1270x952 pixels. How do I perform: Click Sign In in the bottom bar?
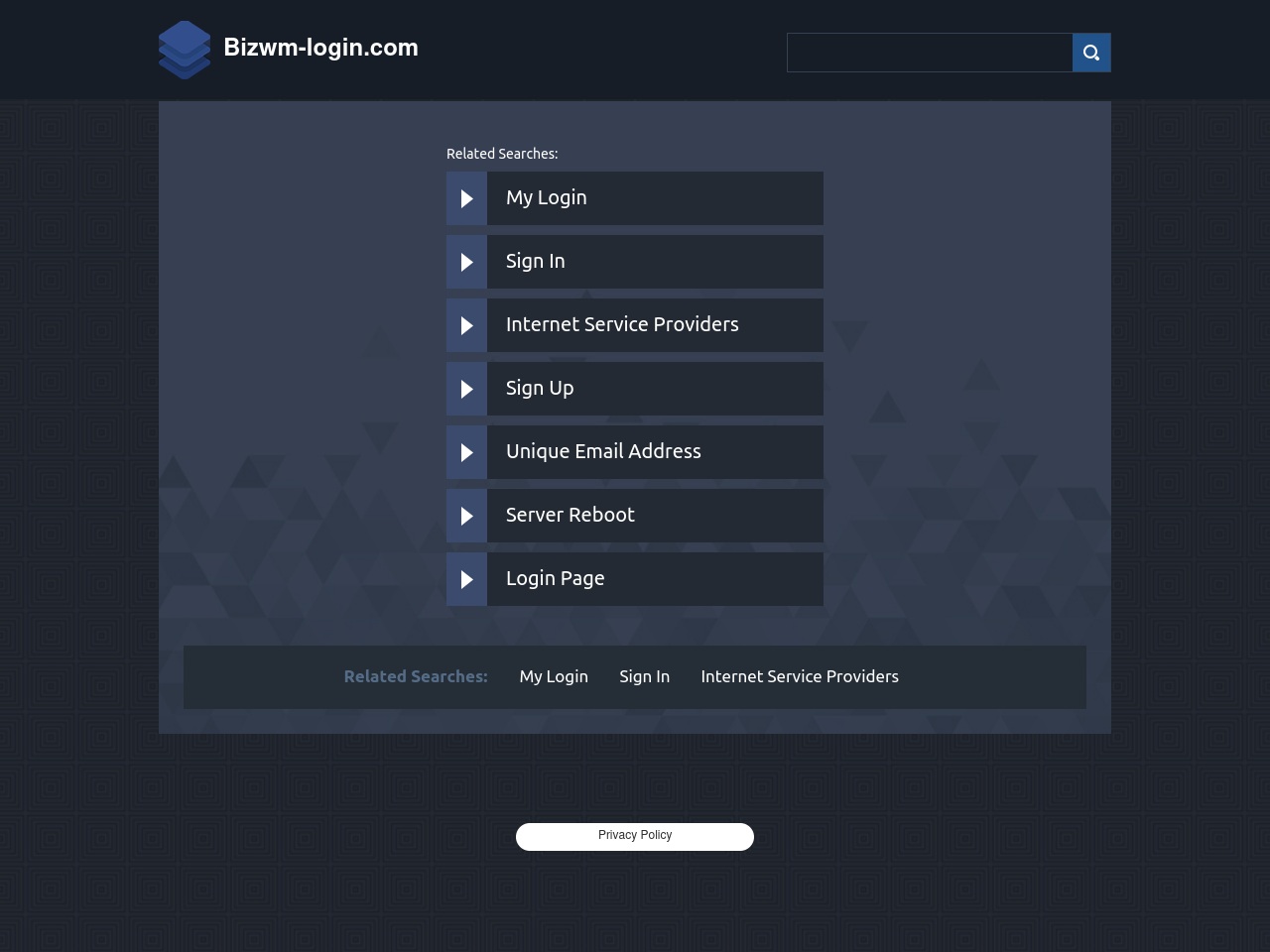(644, 676)
